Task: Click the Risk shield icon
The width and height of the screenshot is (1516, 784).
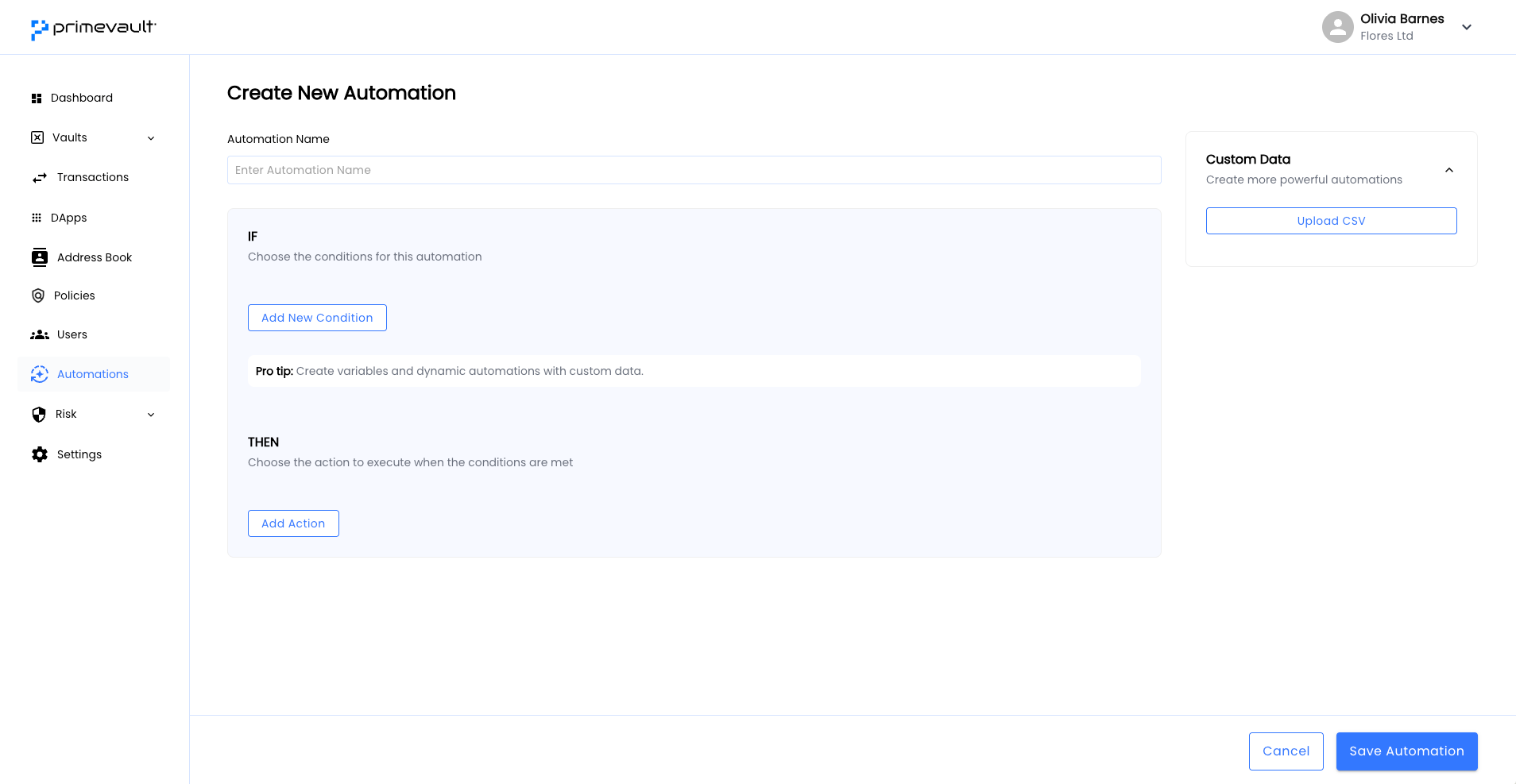Action: (x=39, y=415)
